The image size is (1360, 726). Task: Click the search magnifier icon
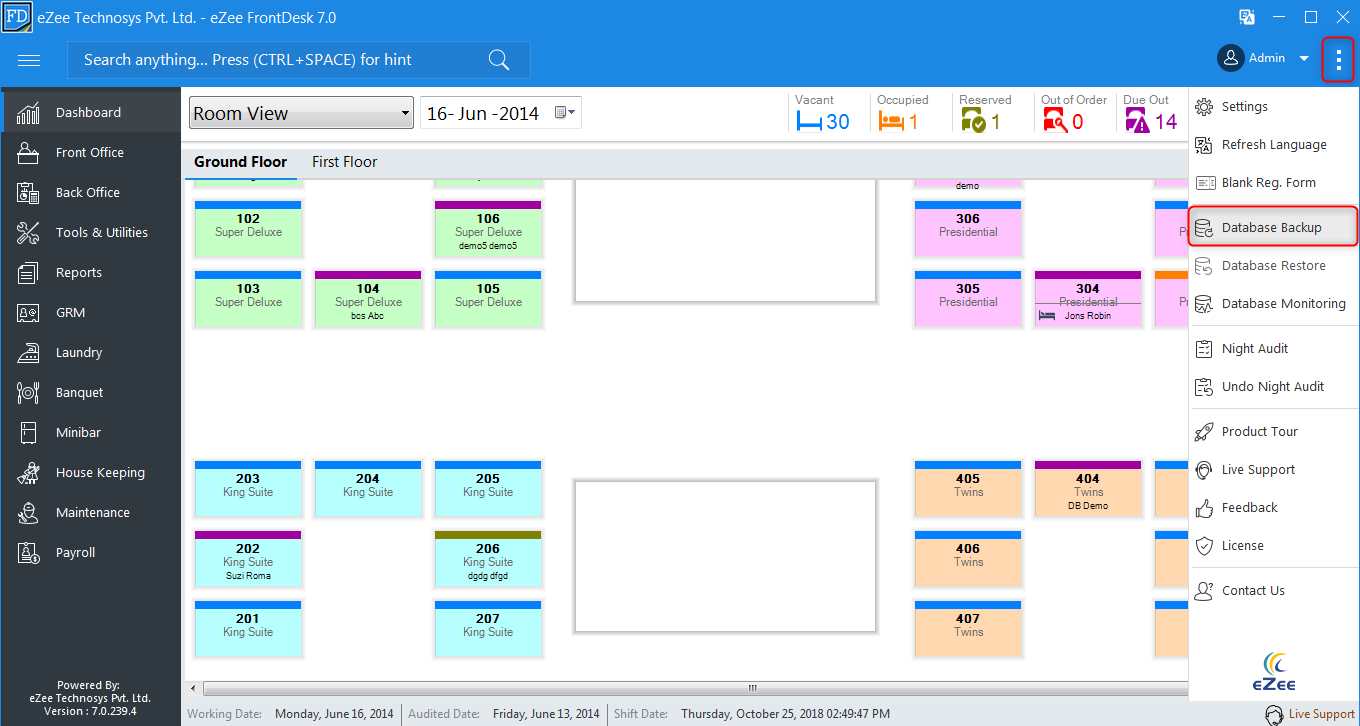click(x=499, y=60)
